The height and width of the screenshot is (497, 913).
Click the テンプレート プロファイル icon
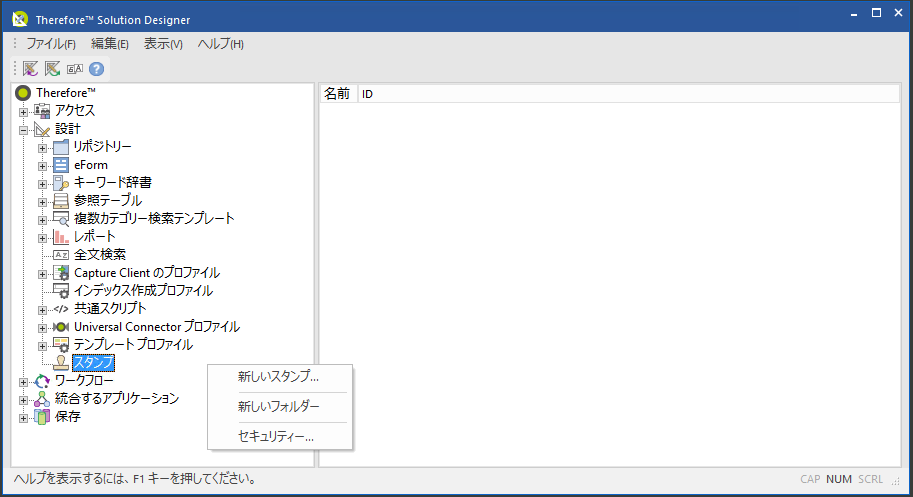coord(61,345)
